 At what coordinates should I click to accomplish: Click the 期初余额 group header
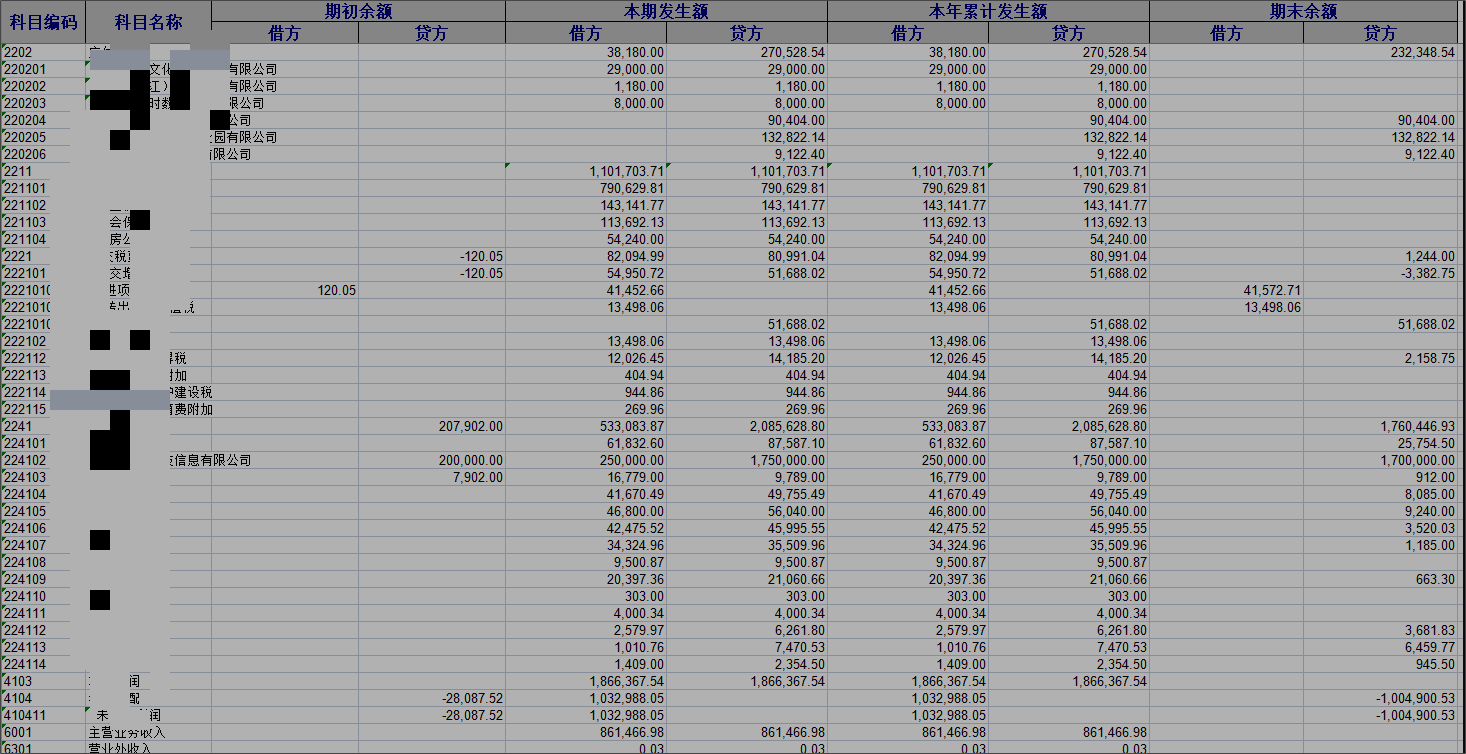tap(359, 11)
